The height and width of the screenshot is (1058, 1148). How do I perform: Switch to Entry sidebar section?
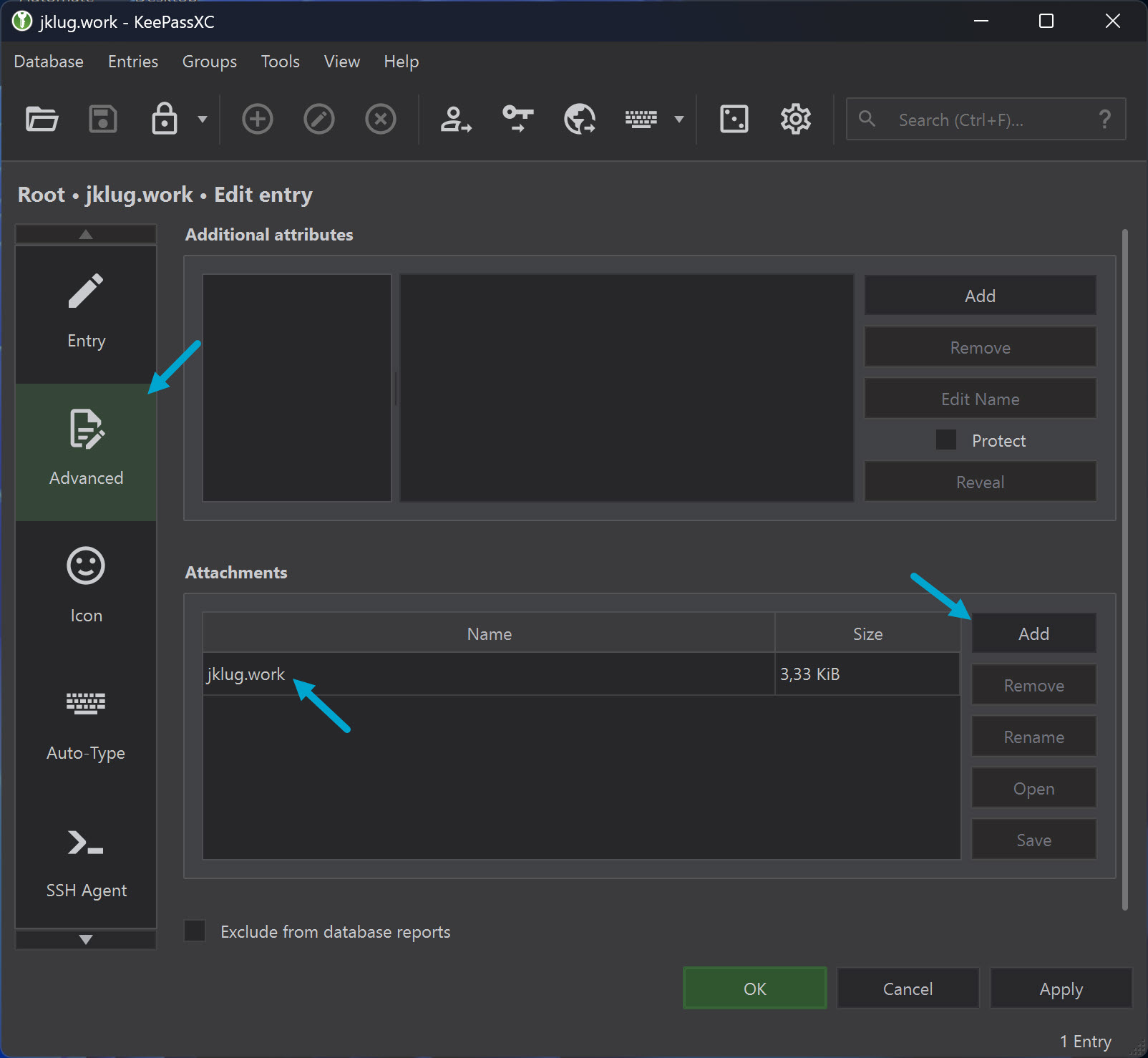tap(86, 314)
